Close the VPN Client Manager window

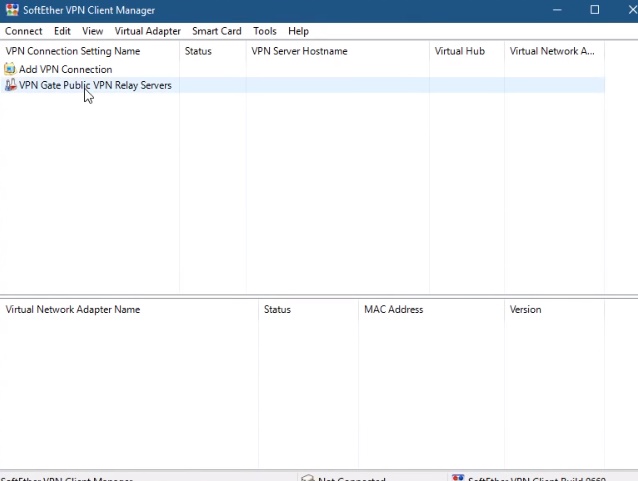[x=632, y=10]
